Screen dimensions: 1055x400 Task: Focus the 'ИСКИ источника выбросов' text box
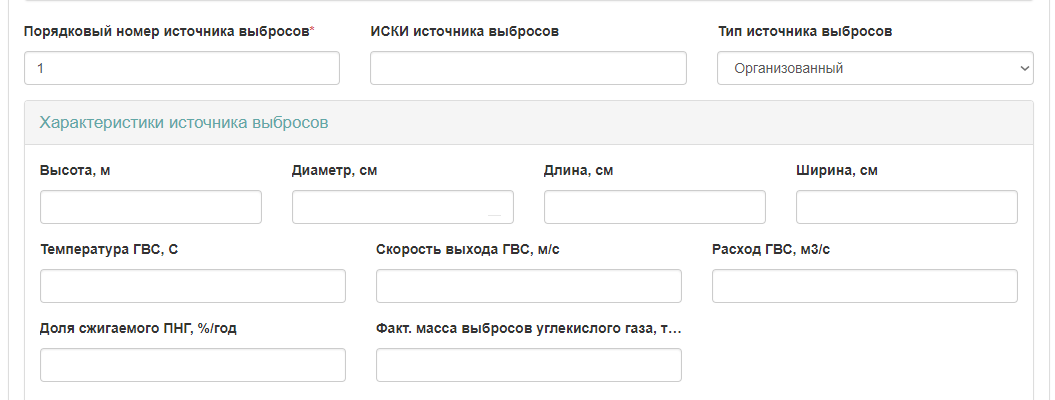click(528, 68)
